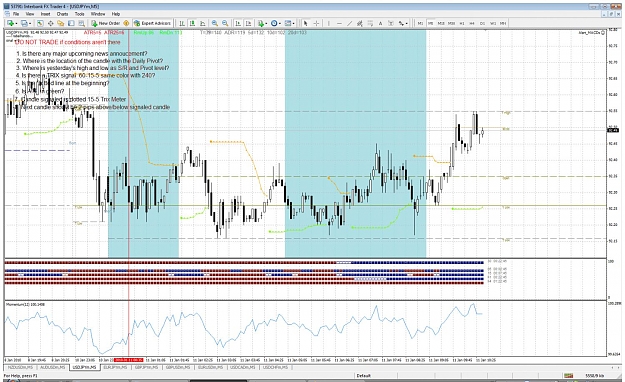The height and width of the screenshot is (382, 625).
Task: Toggle the Navigator folder icon
Action: pos(61,23)
